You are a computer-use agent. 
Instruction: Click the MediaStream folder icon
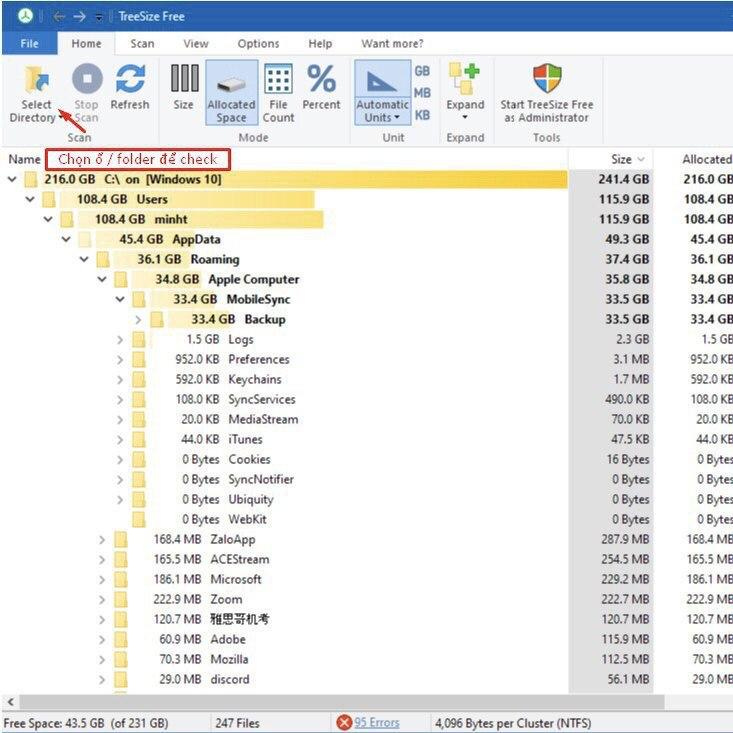click(138, 419)
